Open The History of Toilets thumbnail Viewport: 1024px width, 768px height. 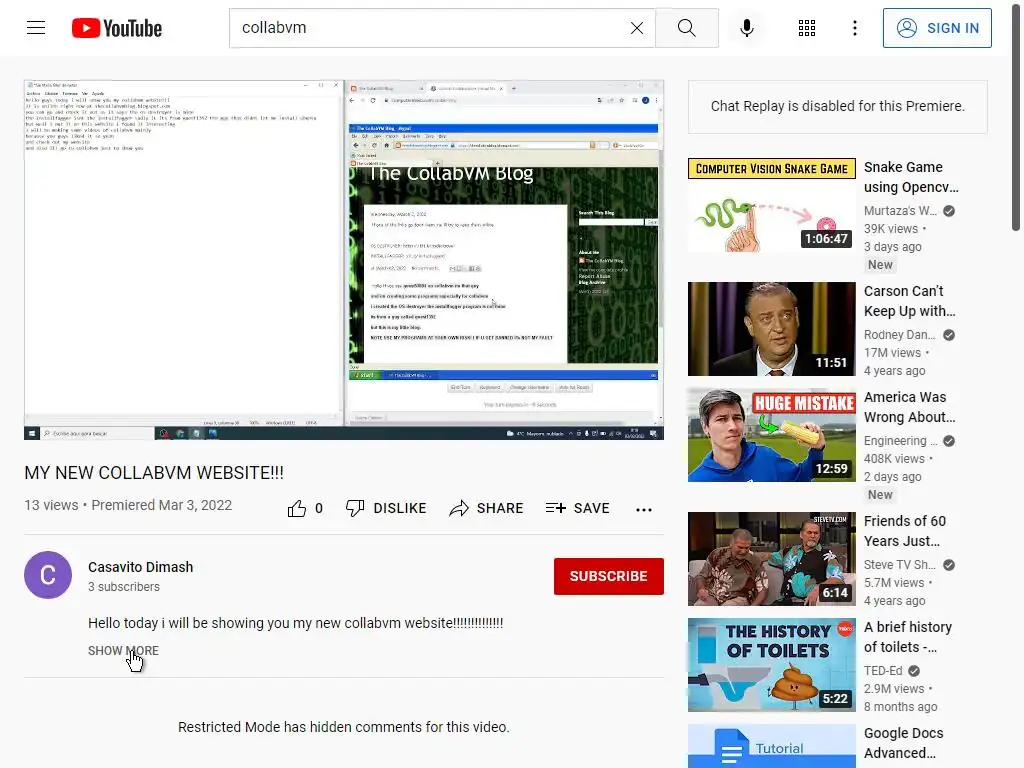pyautogui.click(x=771, y=665)
